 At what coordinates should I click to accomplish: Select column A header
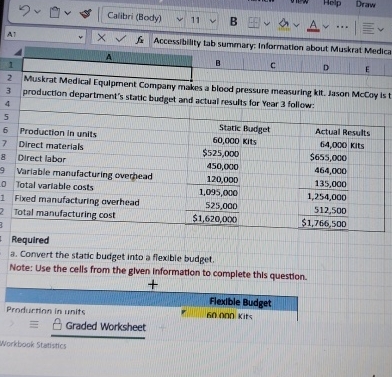108,57
